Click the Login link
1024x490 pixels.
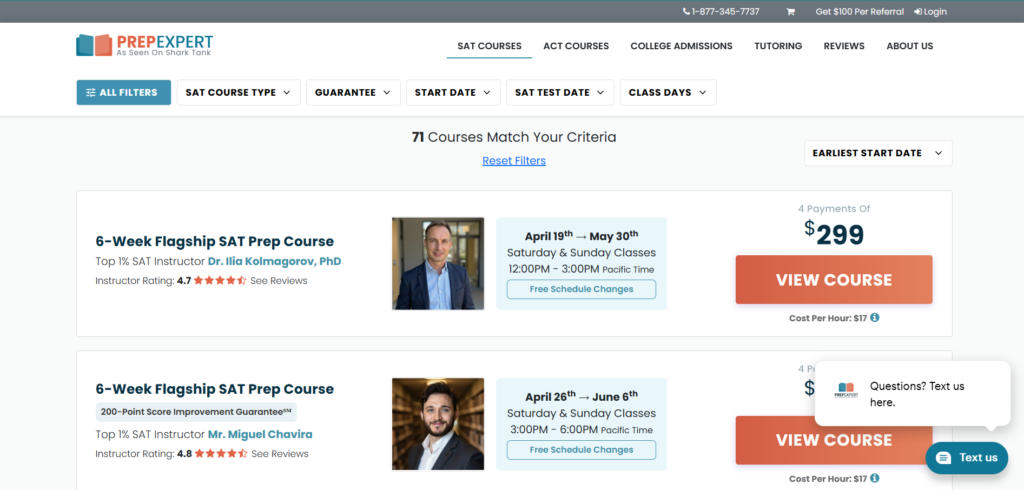click(x=930, y=12)
